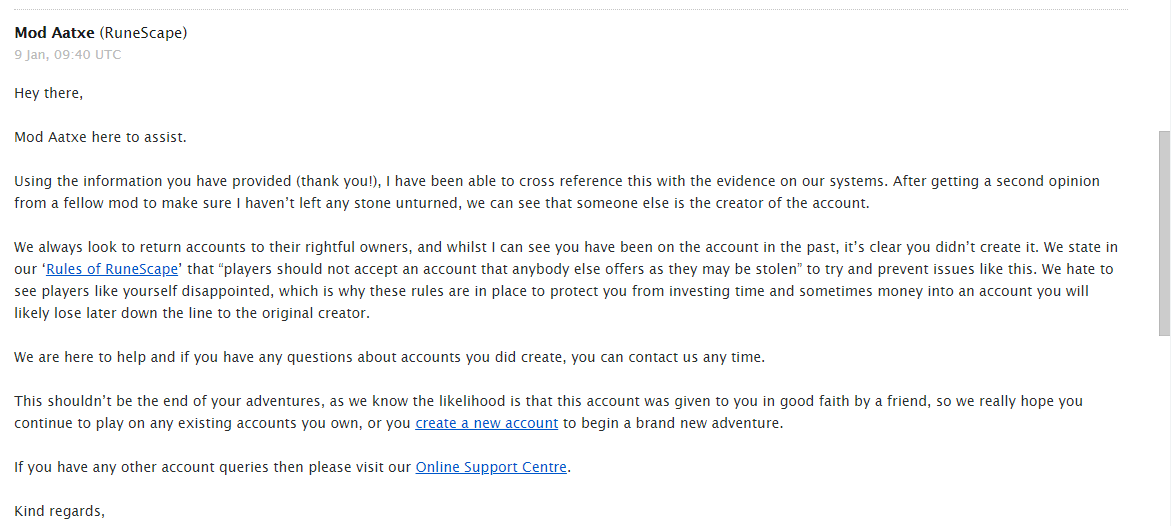Click the quoted 'players should not accept' rule text
This screenshot has height=526, width=1176.
(420, 269)
